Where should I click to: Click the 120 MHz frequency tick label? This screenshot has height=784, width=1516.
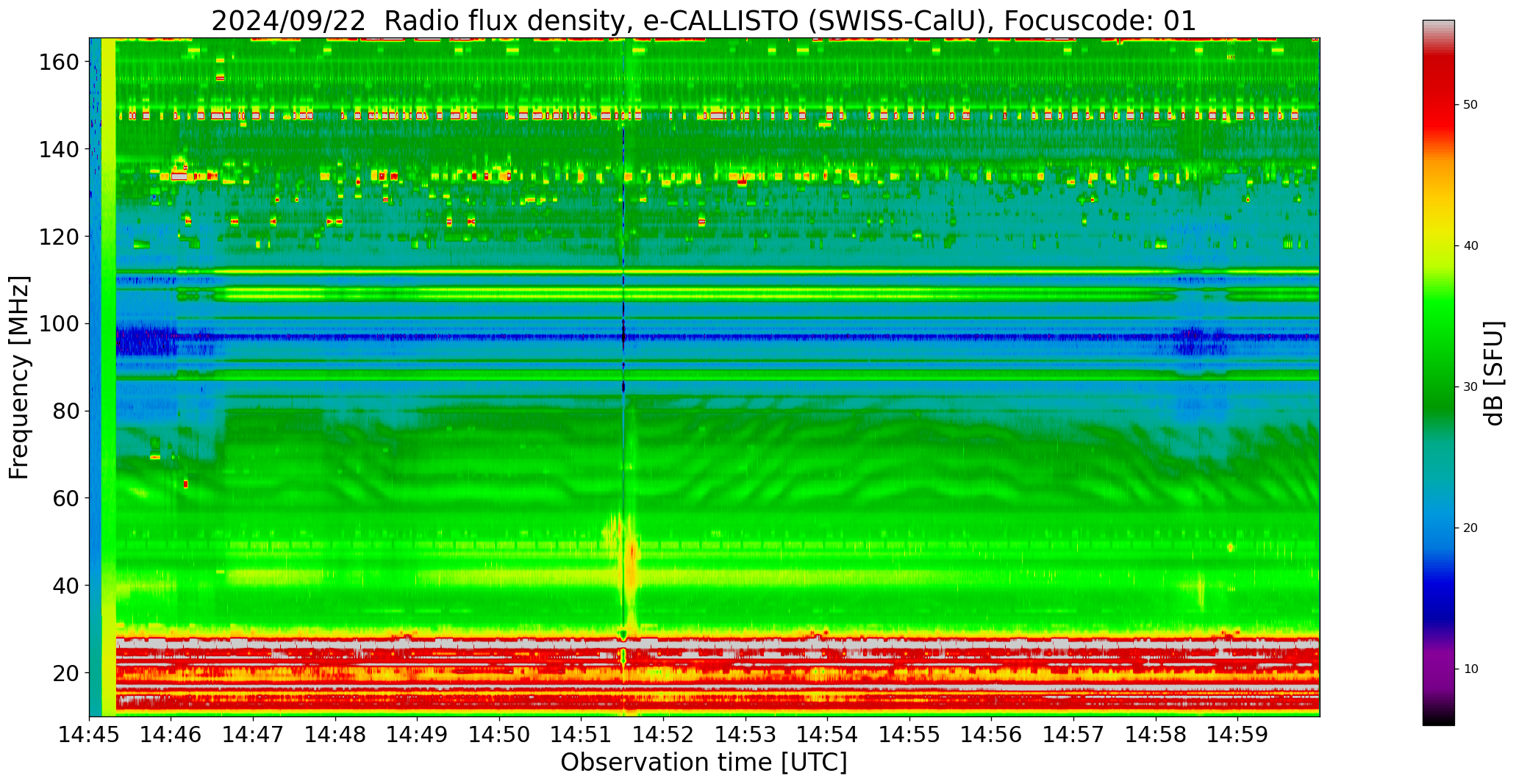coord(60,237)
